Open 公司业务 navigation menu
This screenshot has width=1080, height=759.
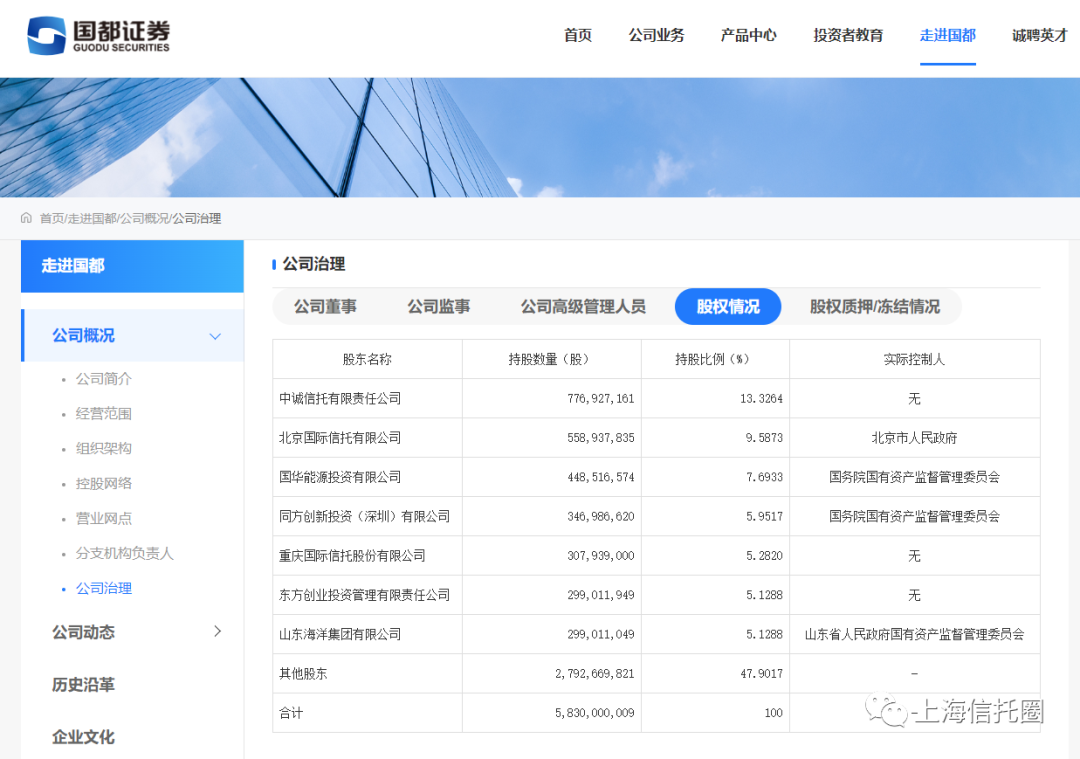(x=656, y=35)
